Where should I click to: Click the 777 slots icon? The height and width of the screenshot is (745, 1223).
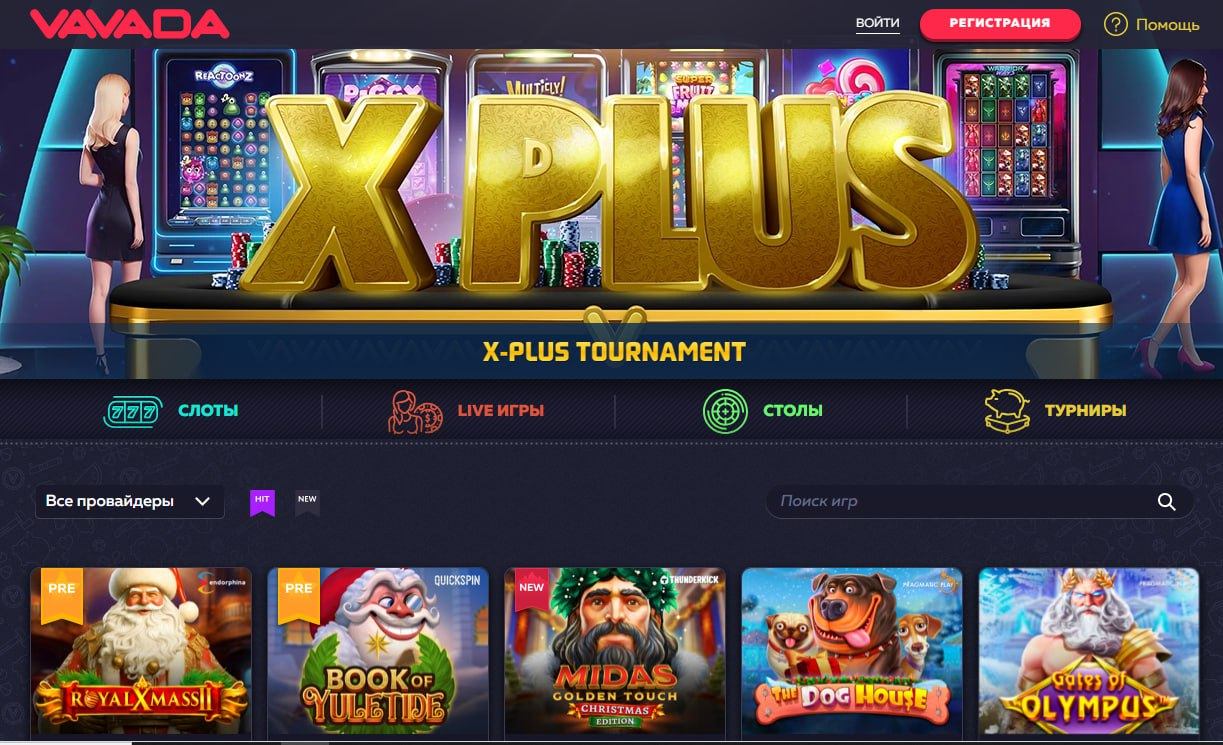[132, 410]
